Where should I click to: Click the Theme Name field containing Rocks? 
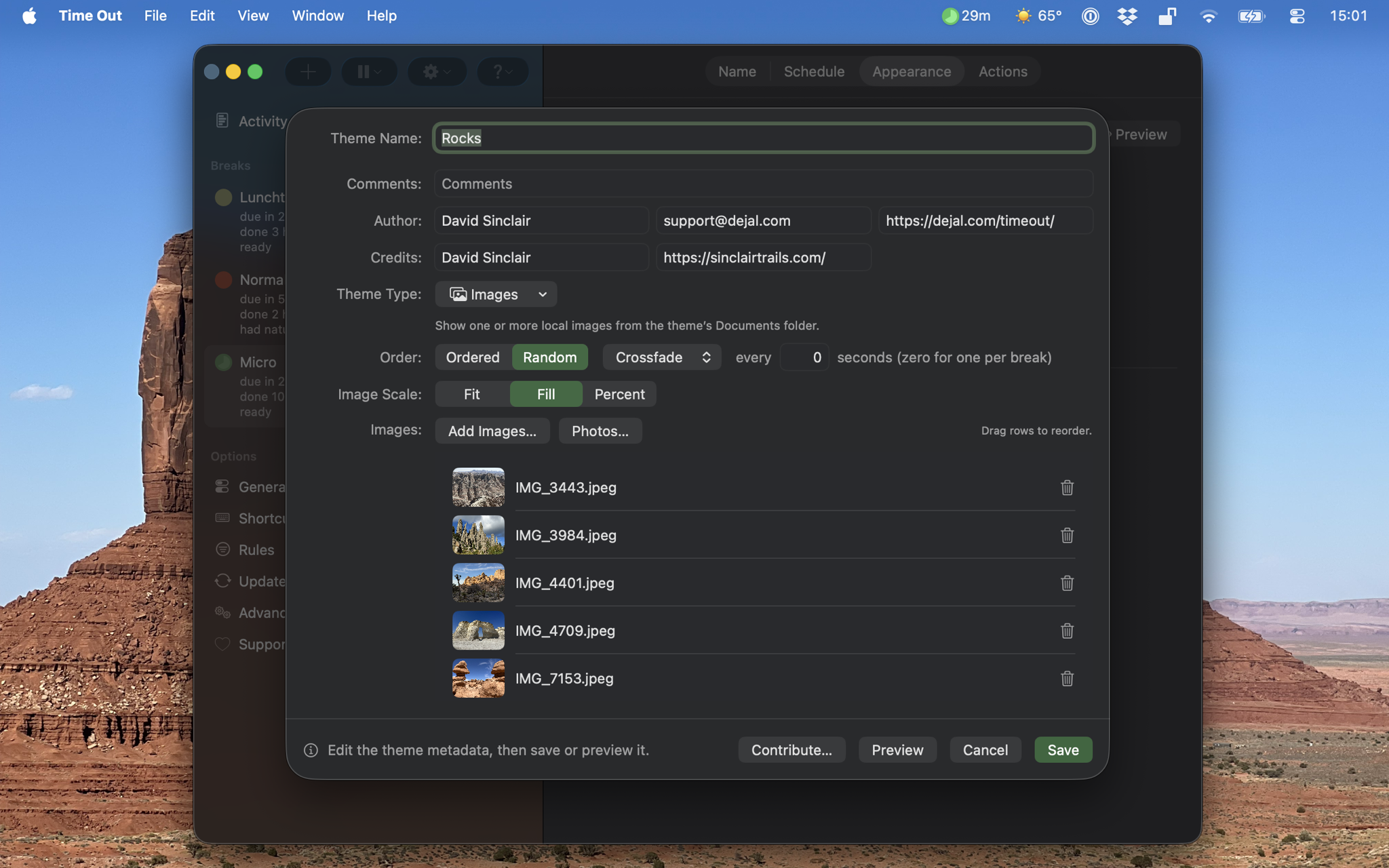[x=764, y=138]
